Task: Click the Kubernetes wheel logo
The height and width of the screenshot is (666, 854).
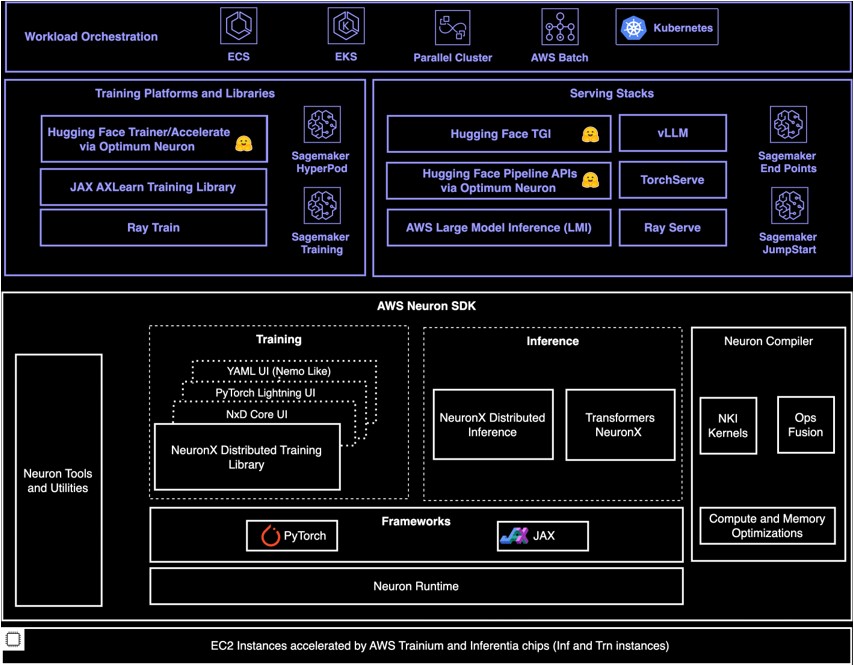Action: pyautogui.click(x=633, y=28)
